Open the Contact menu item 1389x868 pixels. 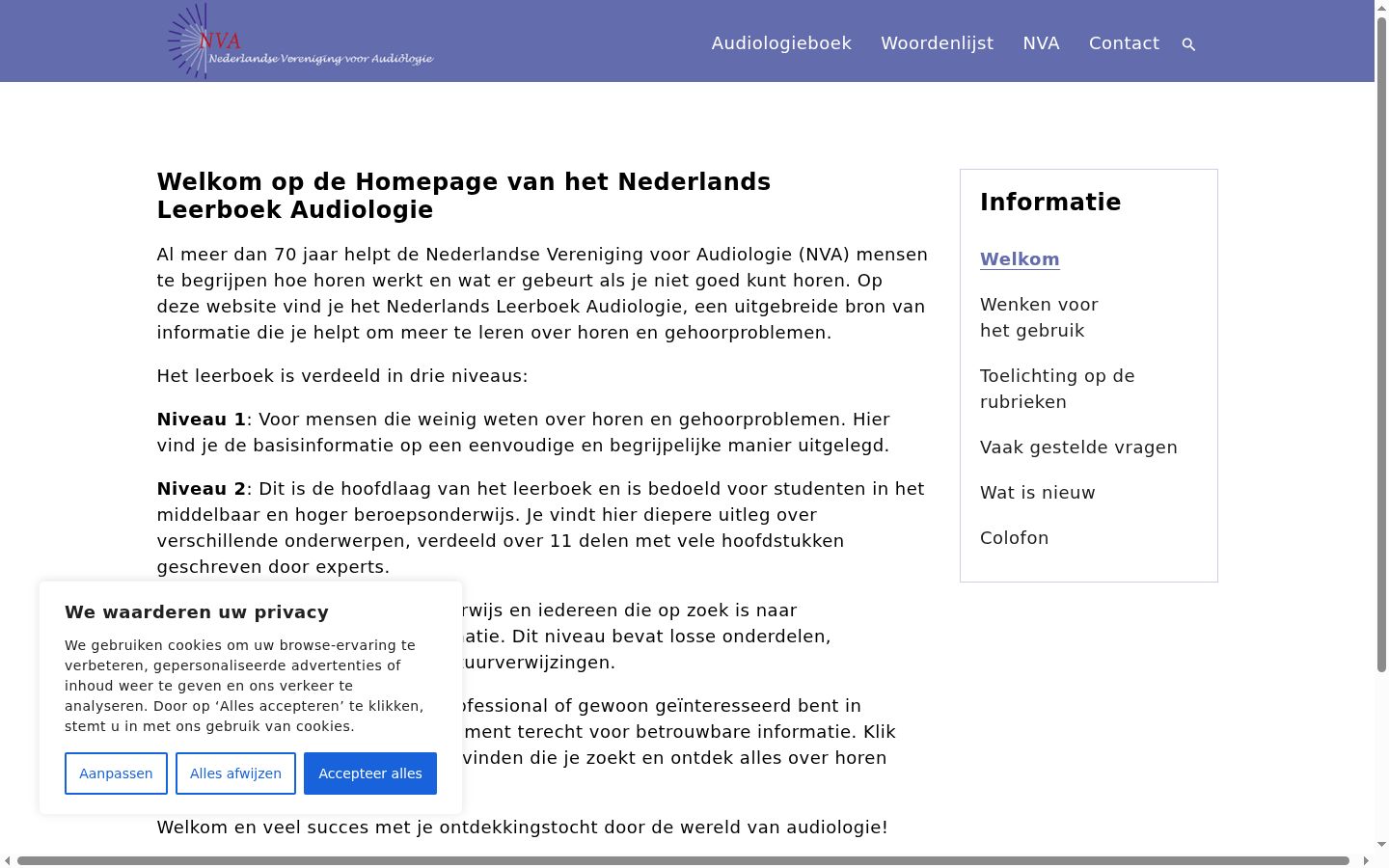1124,43
